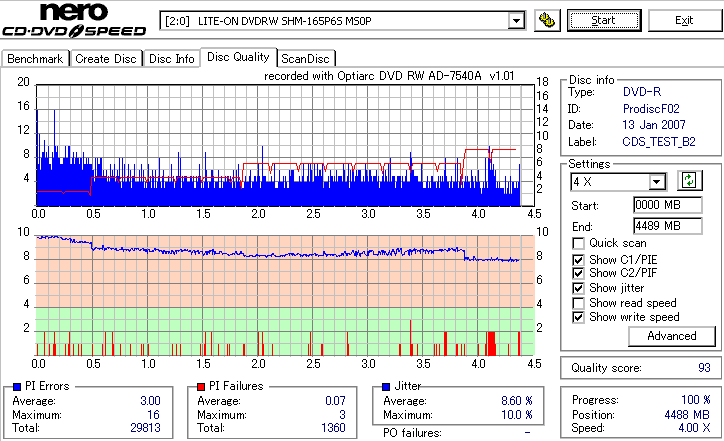
Task: Click the Start button
Action: 604,20
